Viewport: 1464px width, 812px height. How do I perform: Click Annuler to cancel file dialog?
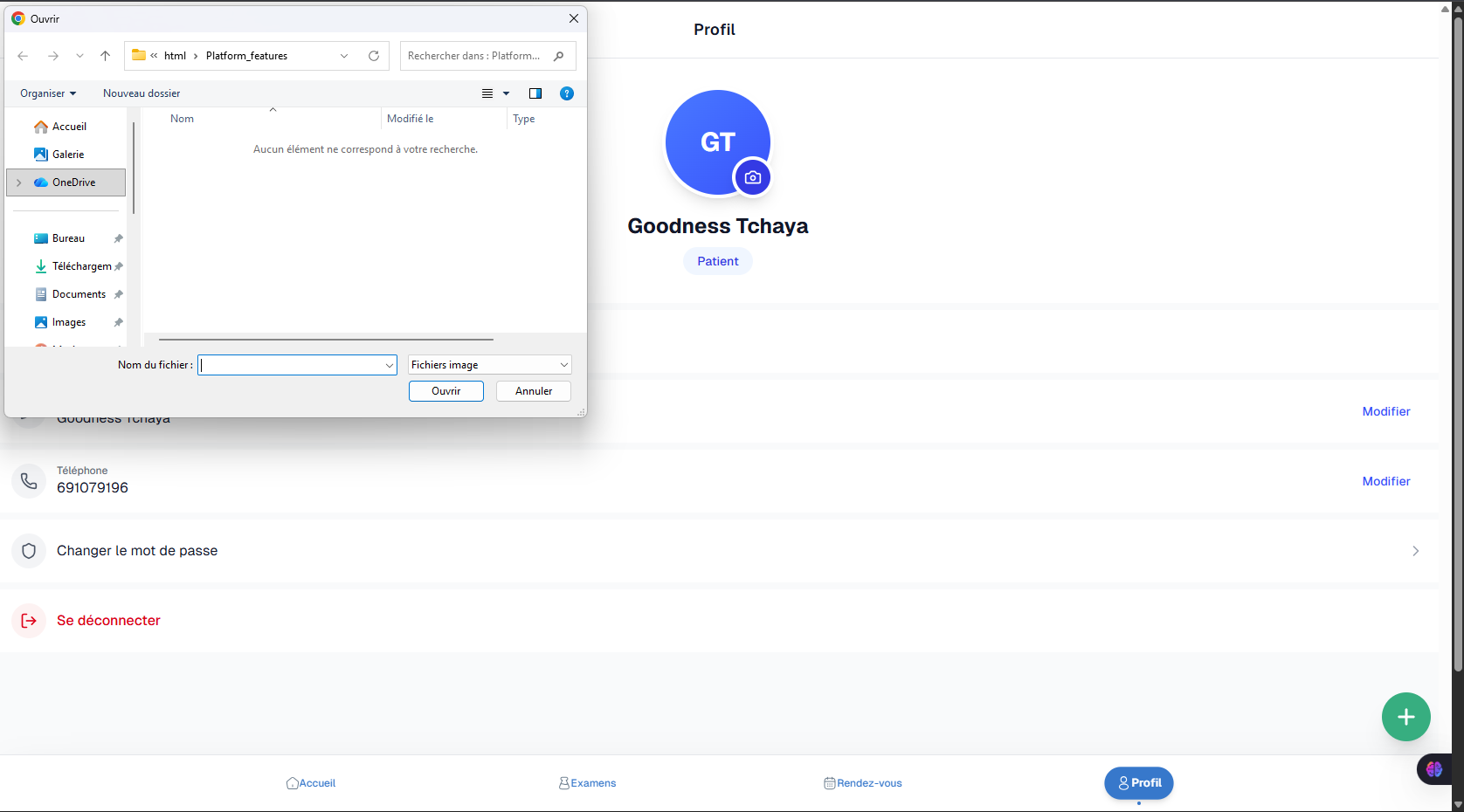[x=533, y=391]
